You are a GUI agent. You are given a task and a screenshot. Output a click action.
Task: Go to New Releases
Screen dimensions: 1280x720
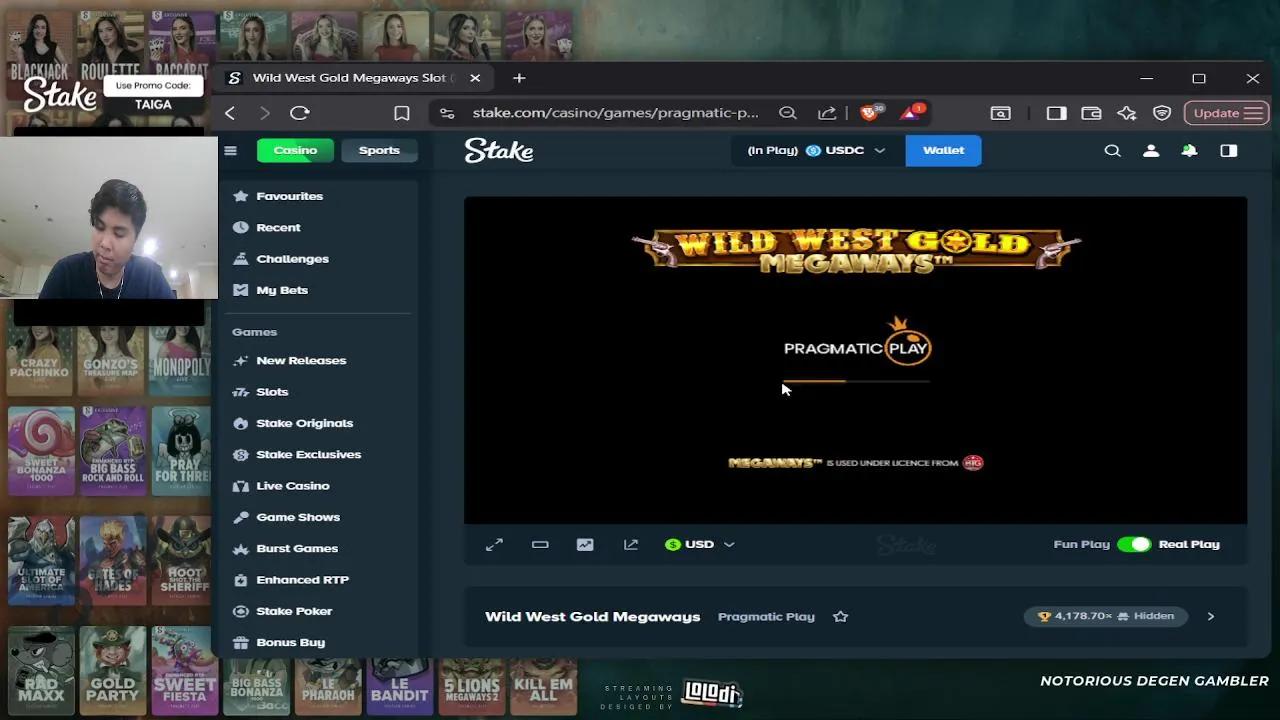click(x=301, y=360)
